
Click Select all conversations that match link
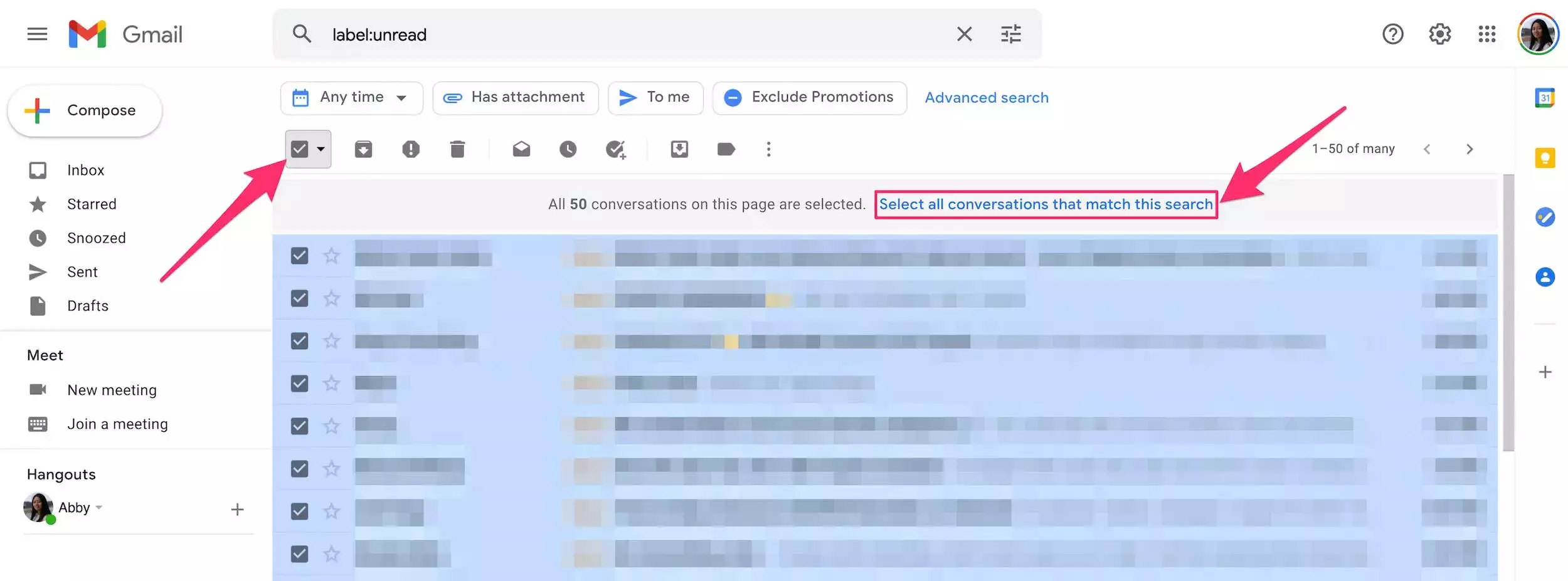pyautogui.click(x=1046, y=204)
